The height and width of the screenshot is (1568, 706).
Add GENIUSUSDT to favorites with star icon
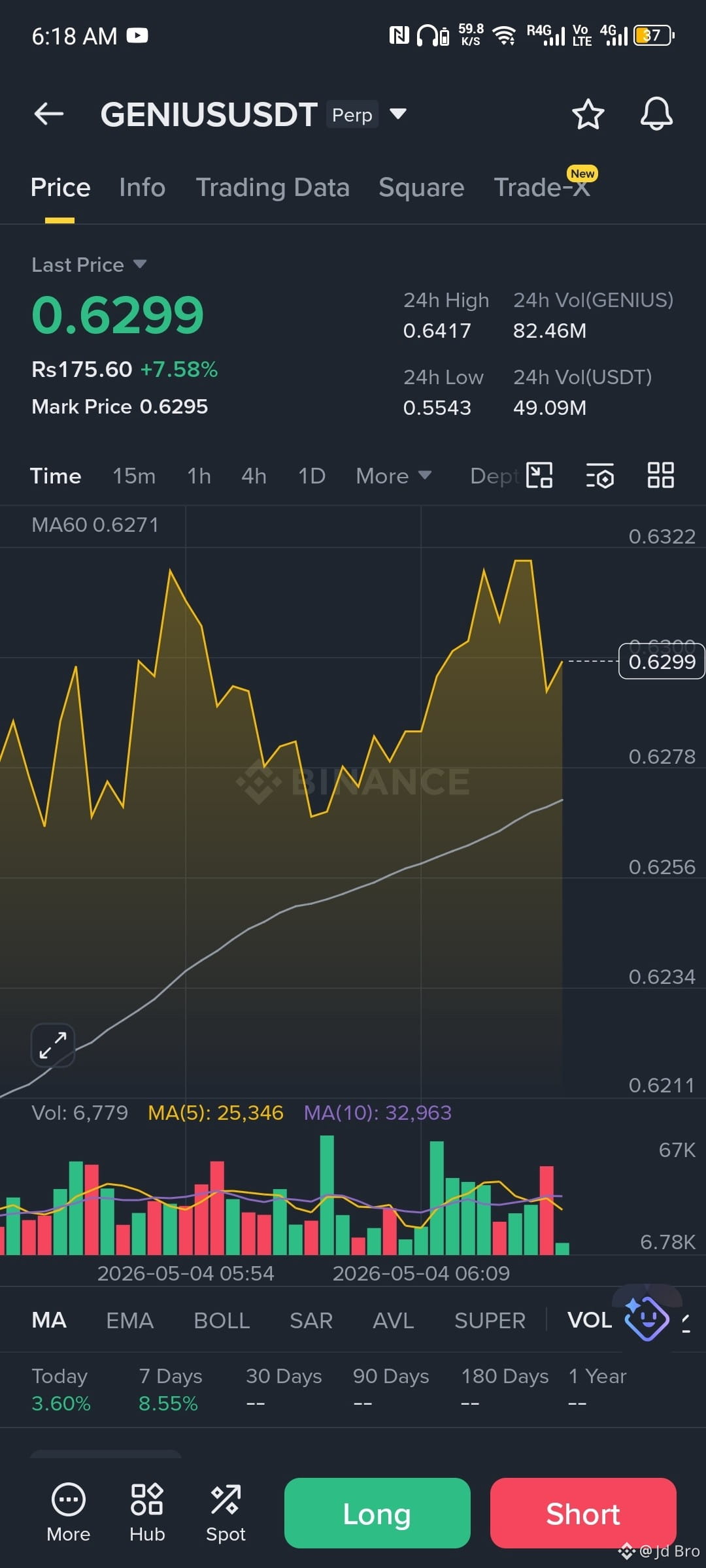pos(588,114)
